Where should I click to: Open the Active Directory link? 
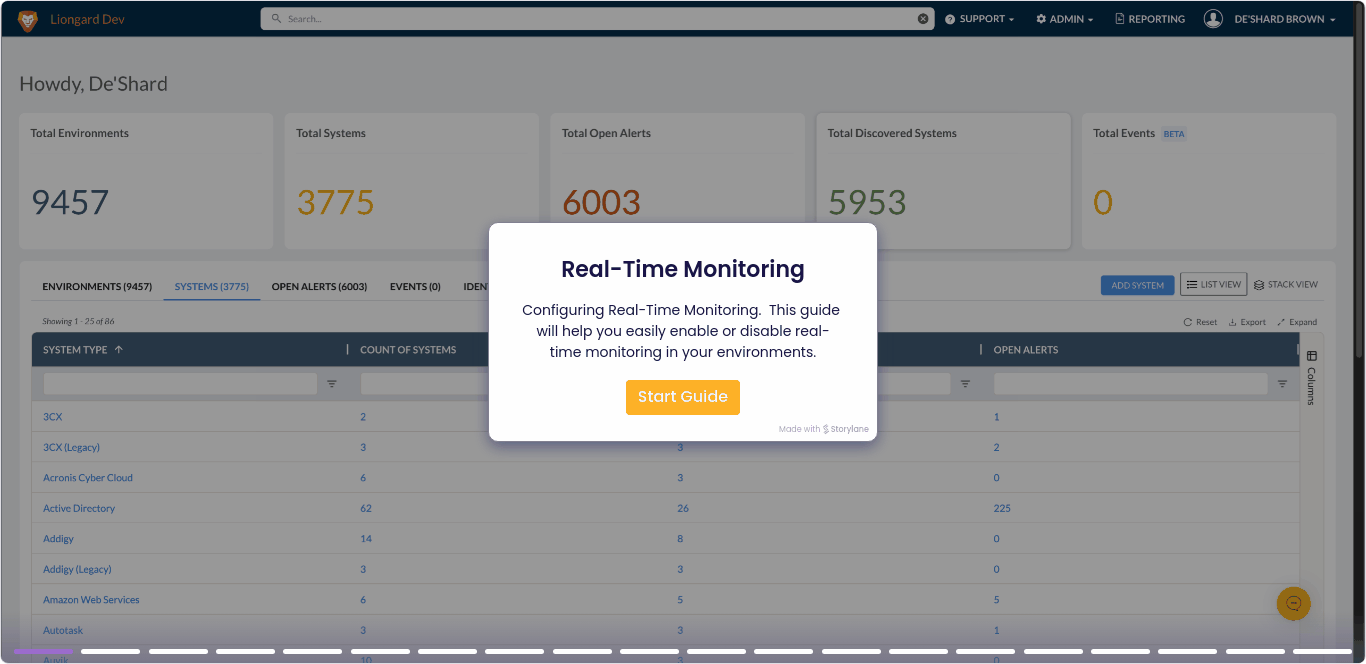(79, 509)
